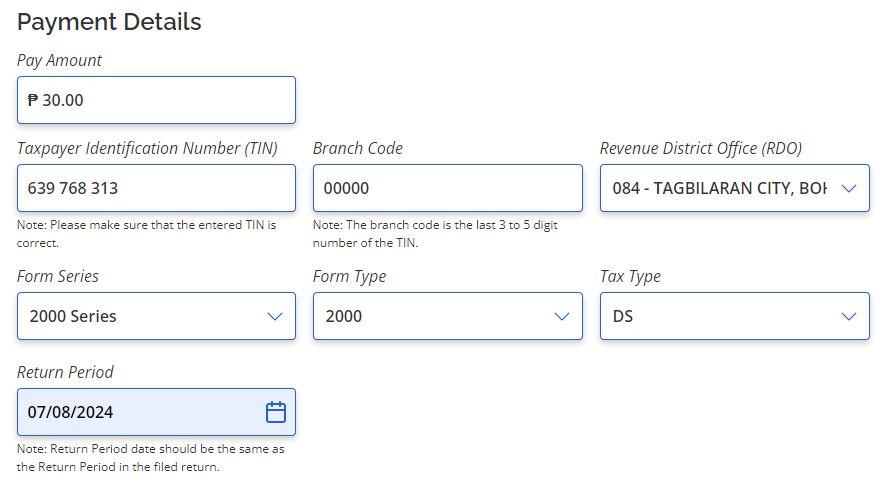
Task: Click the Return Period label
Action: pyautogui.click(x=65, y=372)
